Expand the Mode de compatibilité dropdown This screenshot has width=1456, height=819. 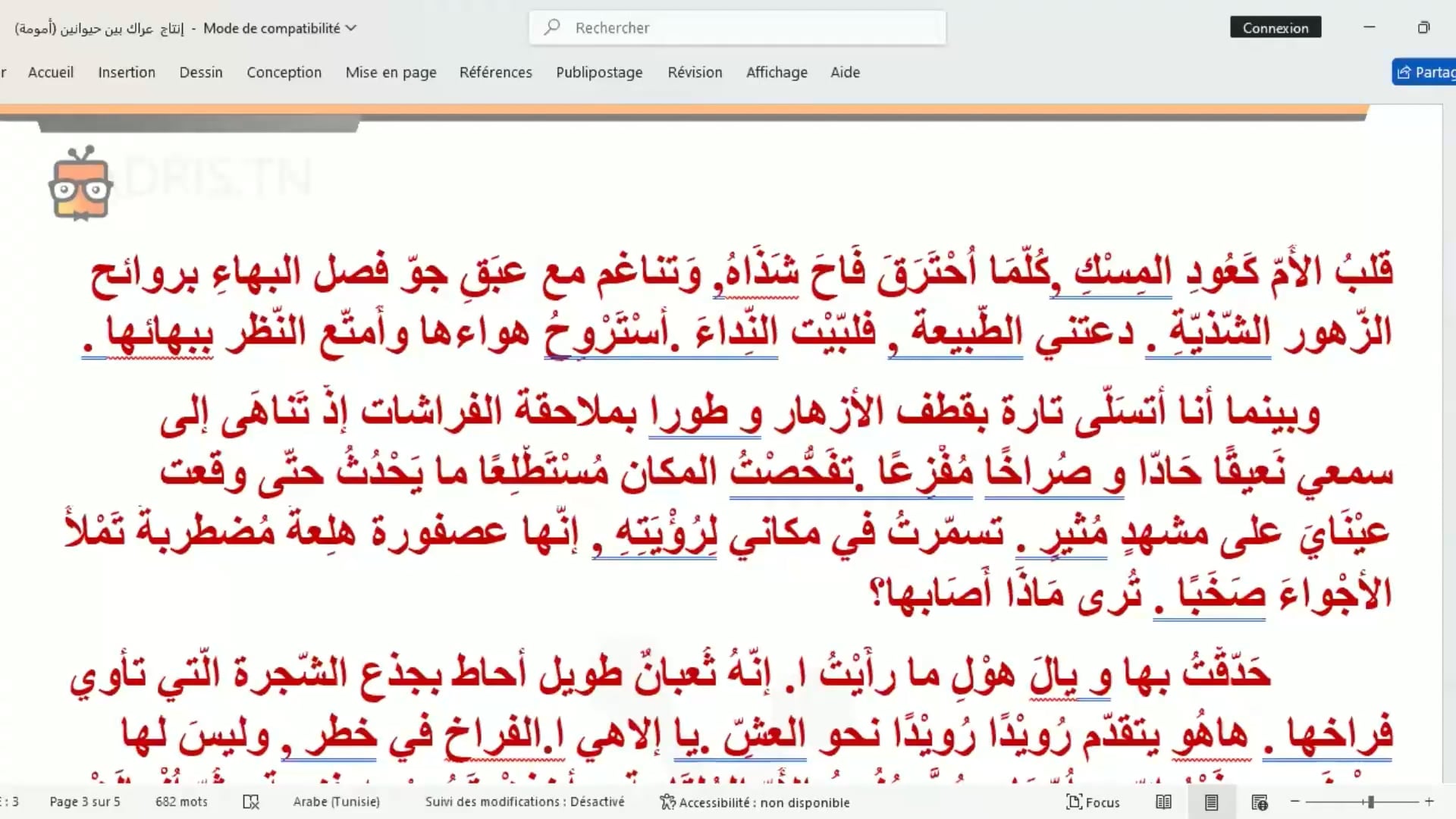[351, 28]
